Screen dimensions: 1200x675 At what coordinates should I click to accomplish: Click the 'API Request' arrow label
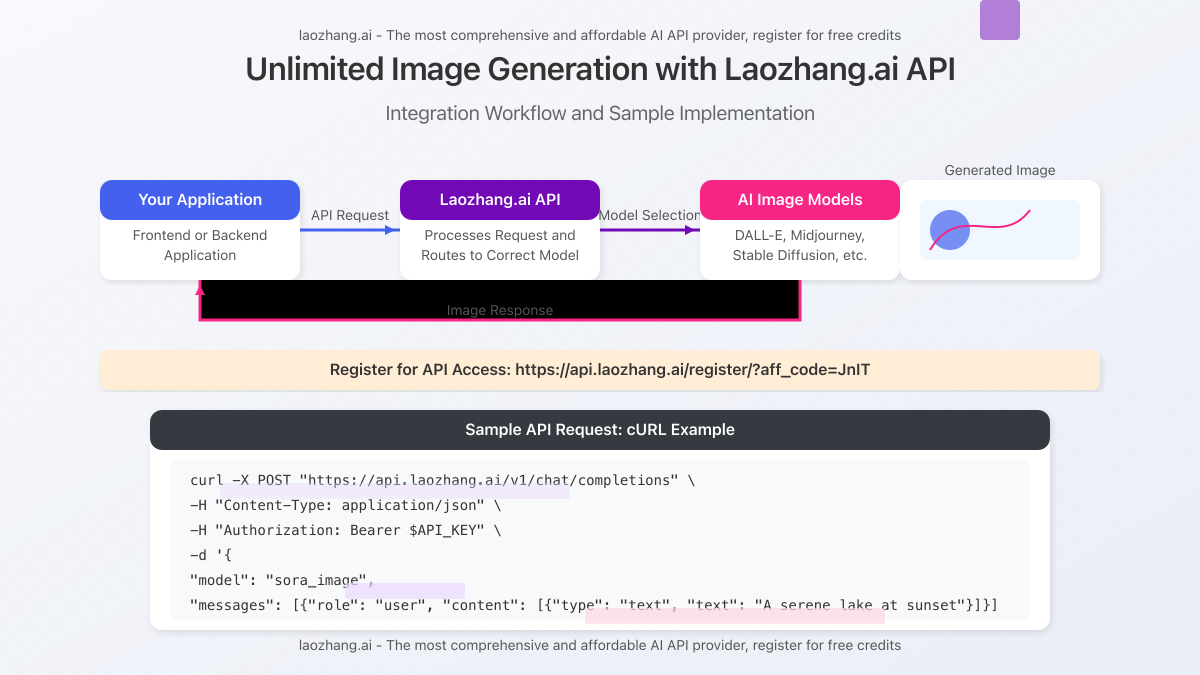350,215
